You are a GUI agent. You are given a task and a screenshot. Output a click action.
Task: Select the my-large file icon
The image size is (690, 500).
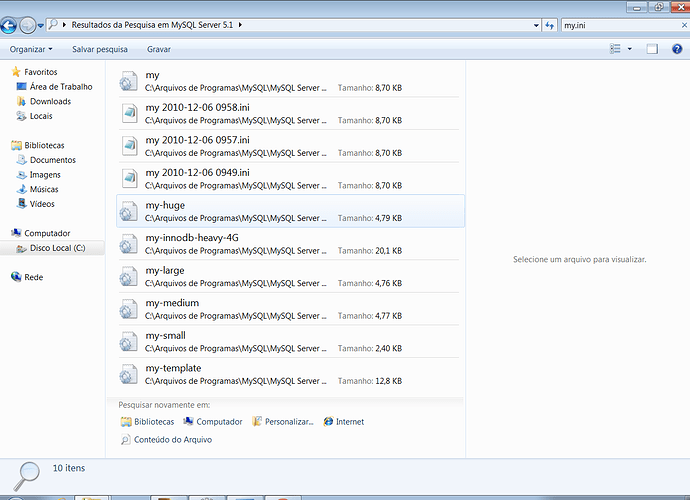(128, 277)
